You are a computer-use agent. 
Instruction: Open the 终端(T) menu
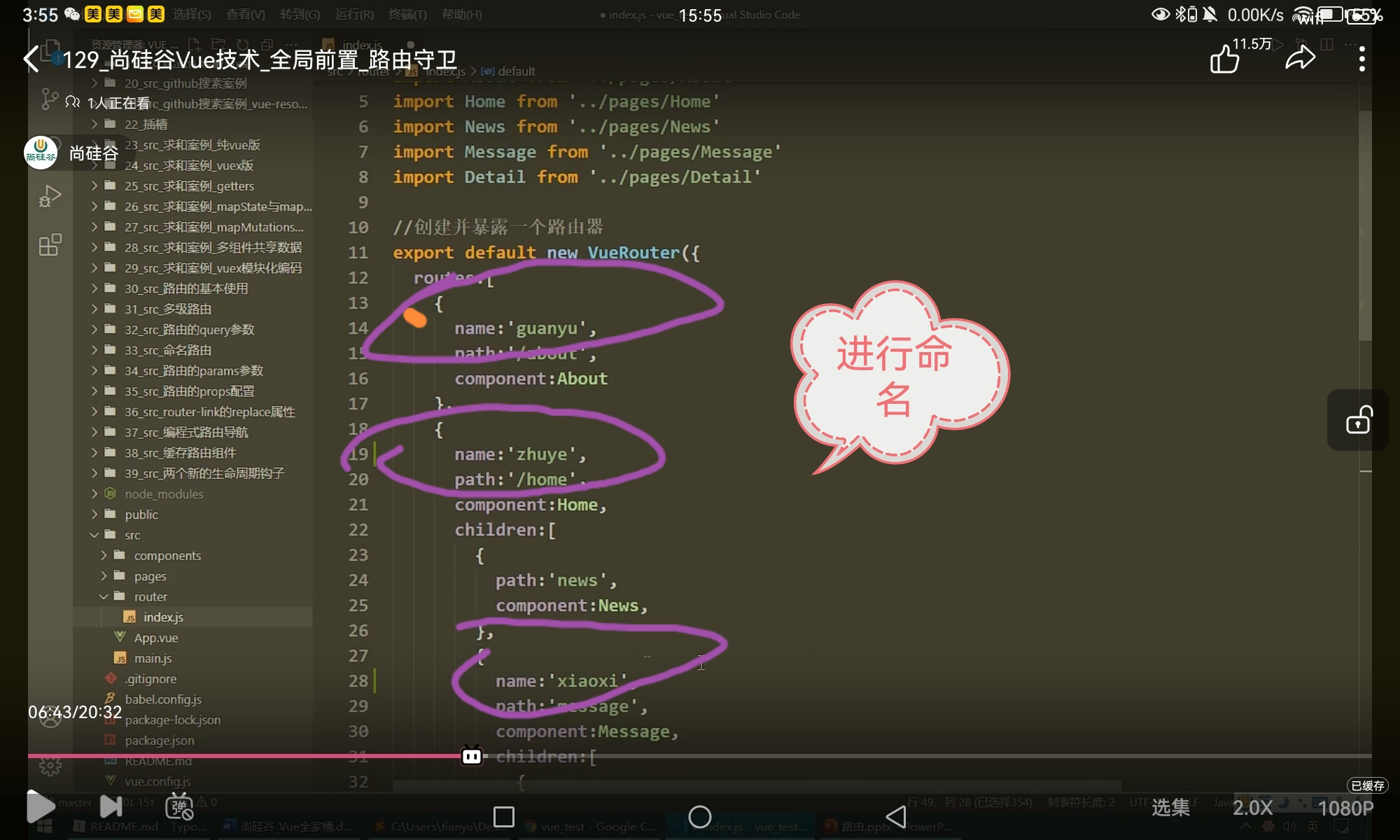point(407,15)
